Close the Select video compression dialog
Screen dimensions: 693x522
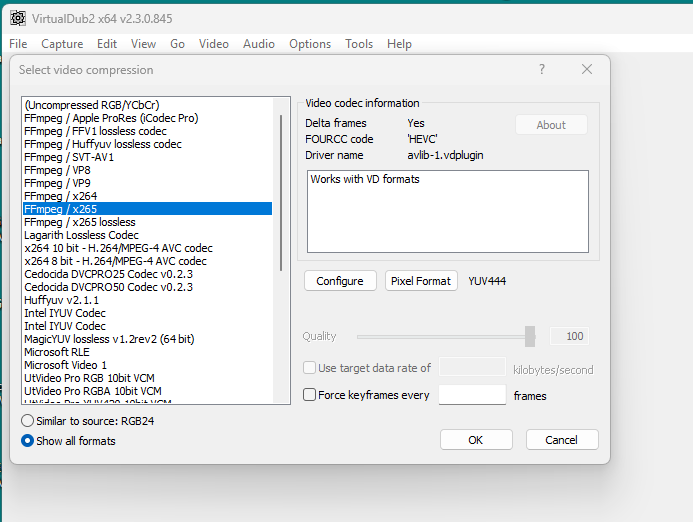pyautogui.click(x=586, y=69)
